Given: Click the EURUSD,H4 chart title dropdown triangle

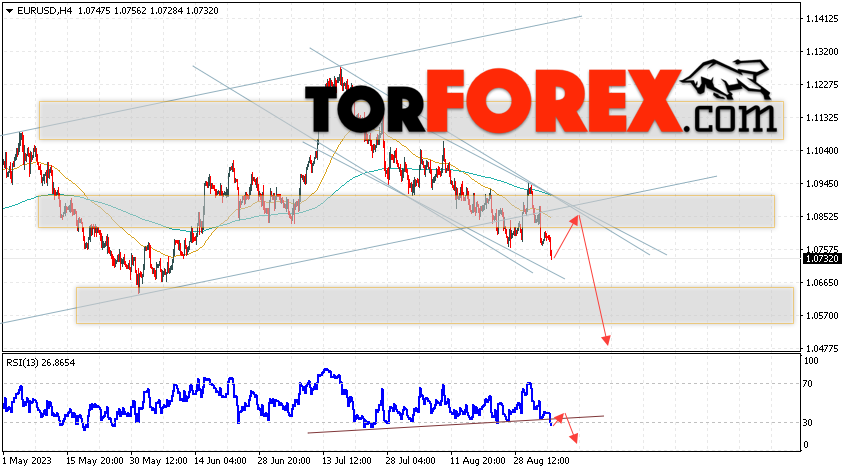Looking at the screenshot, I should click(9, 11).
